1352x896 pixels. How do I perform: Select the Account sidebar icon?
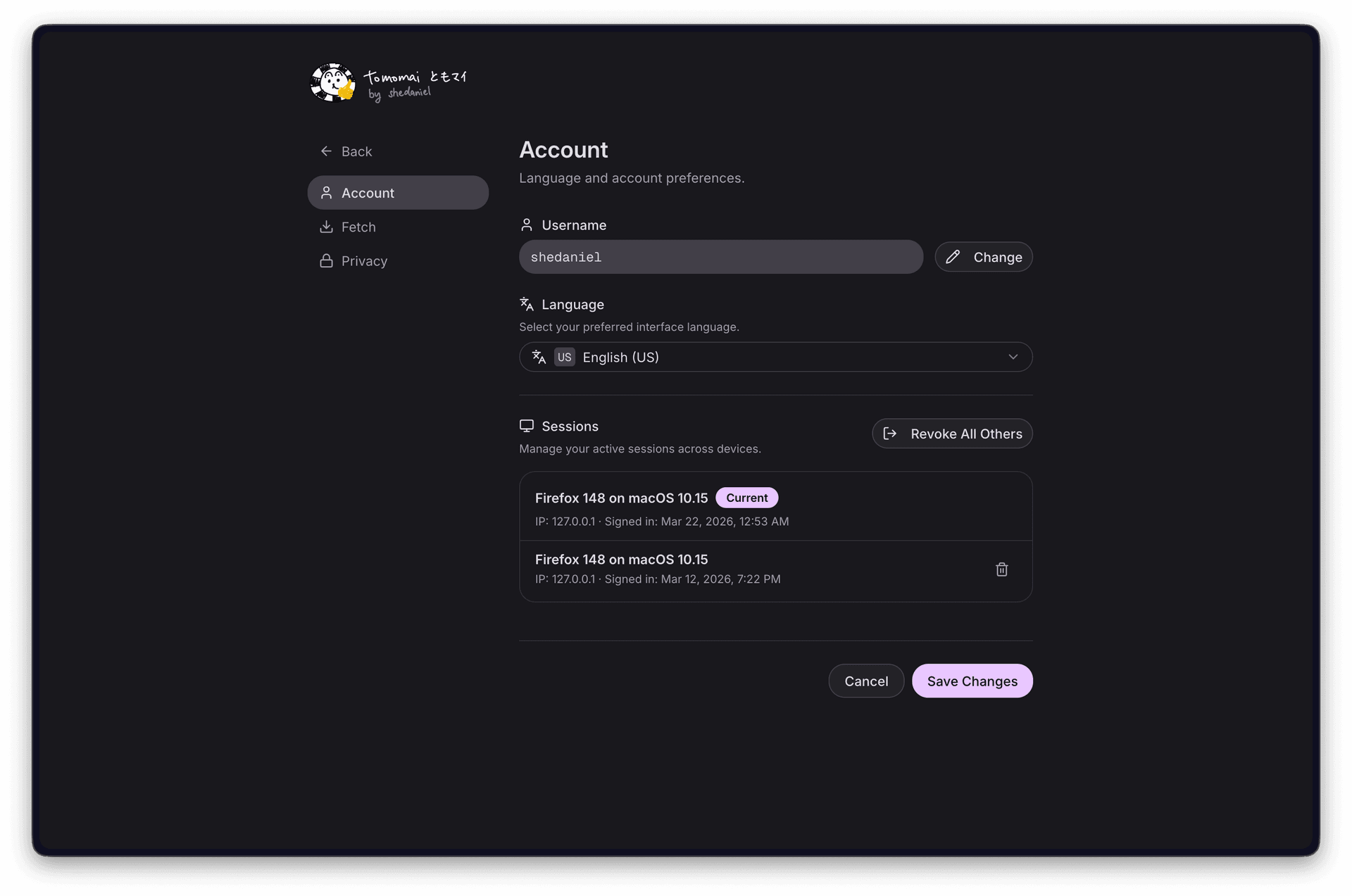click(x=327, y=192)
